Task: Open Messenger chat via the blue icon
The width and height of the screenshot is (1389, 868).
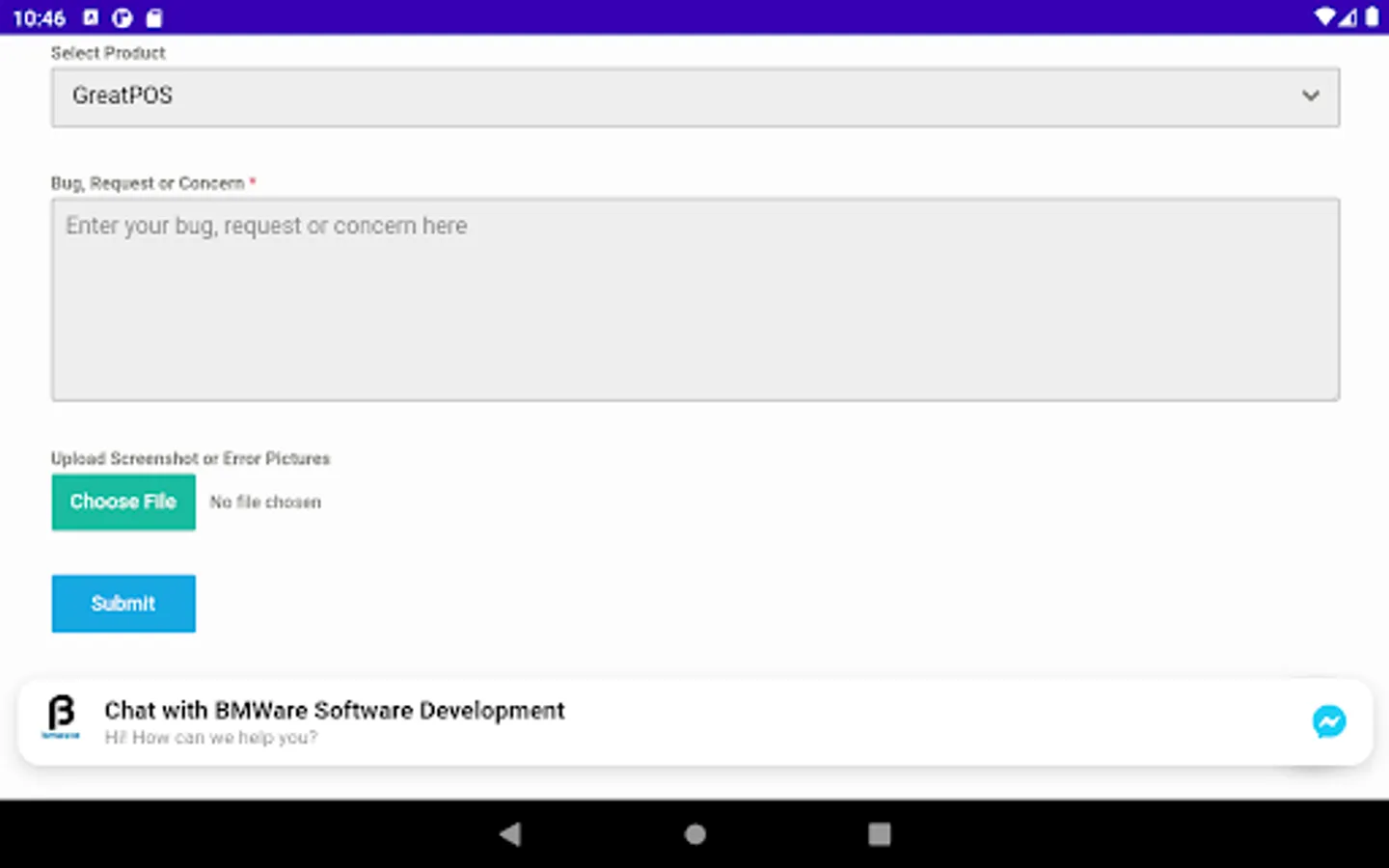Action: [x=1328, y=721]
